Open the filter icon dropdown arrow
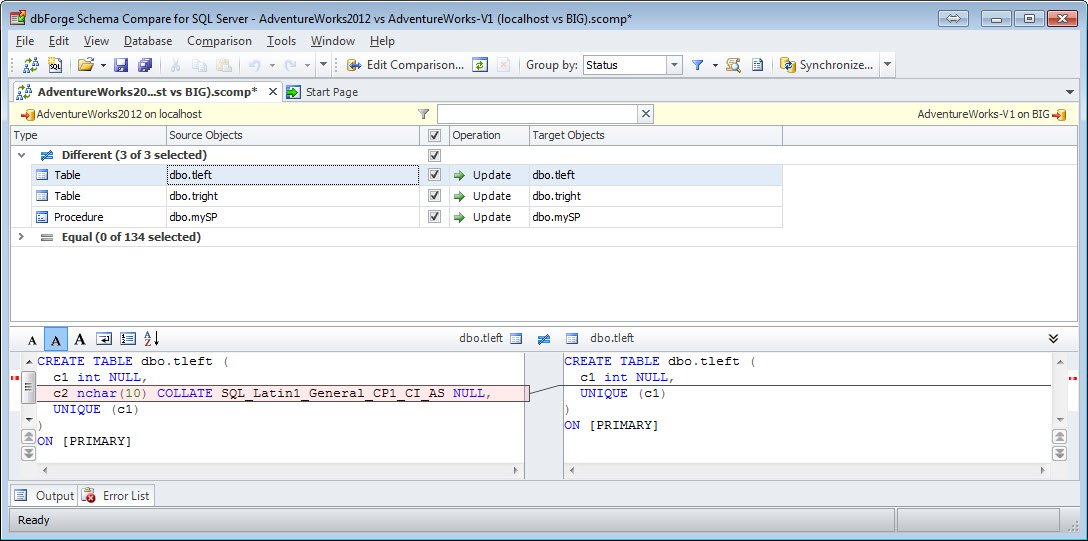1088x541 pixels. coord(715,66)
